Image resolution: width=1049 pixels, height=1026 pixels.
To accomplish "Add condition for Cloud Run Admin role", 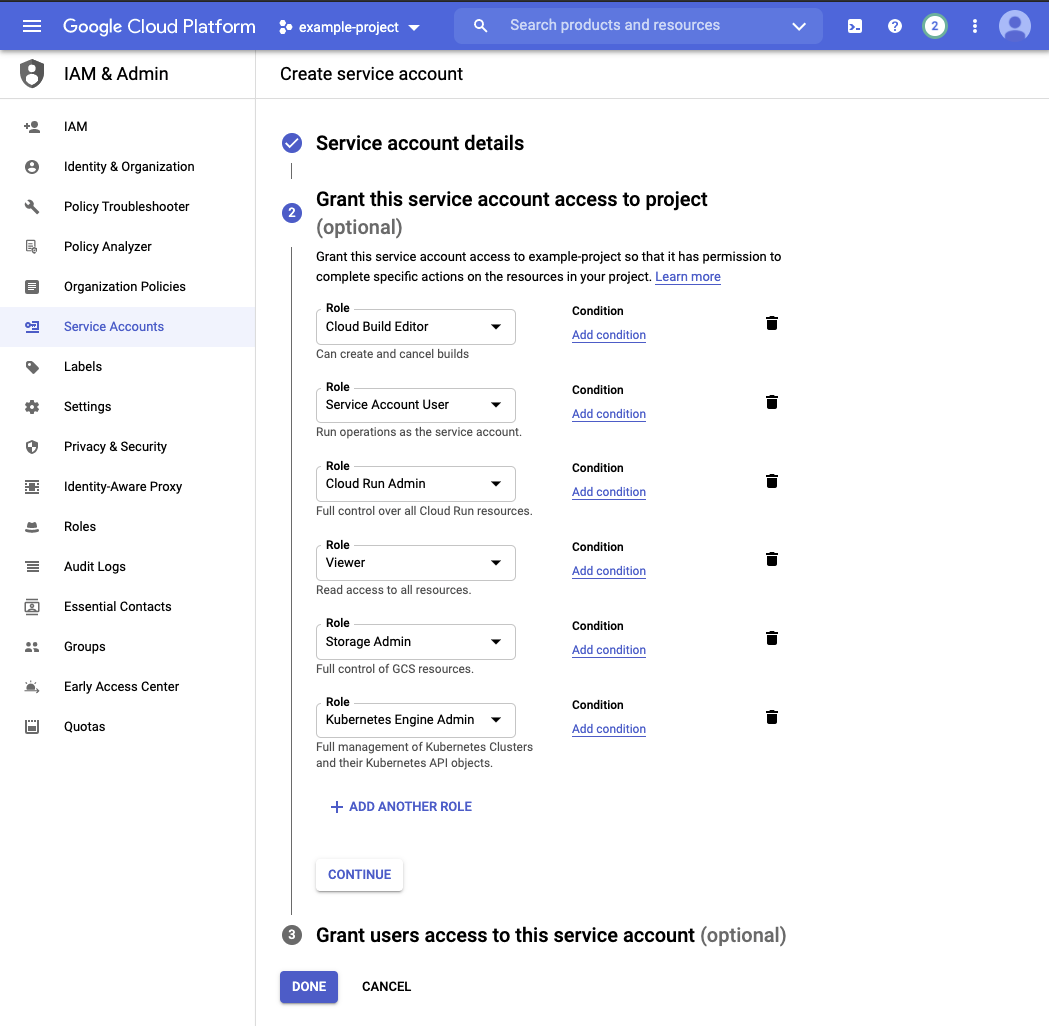I will [x=609, y=492].
